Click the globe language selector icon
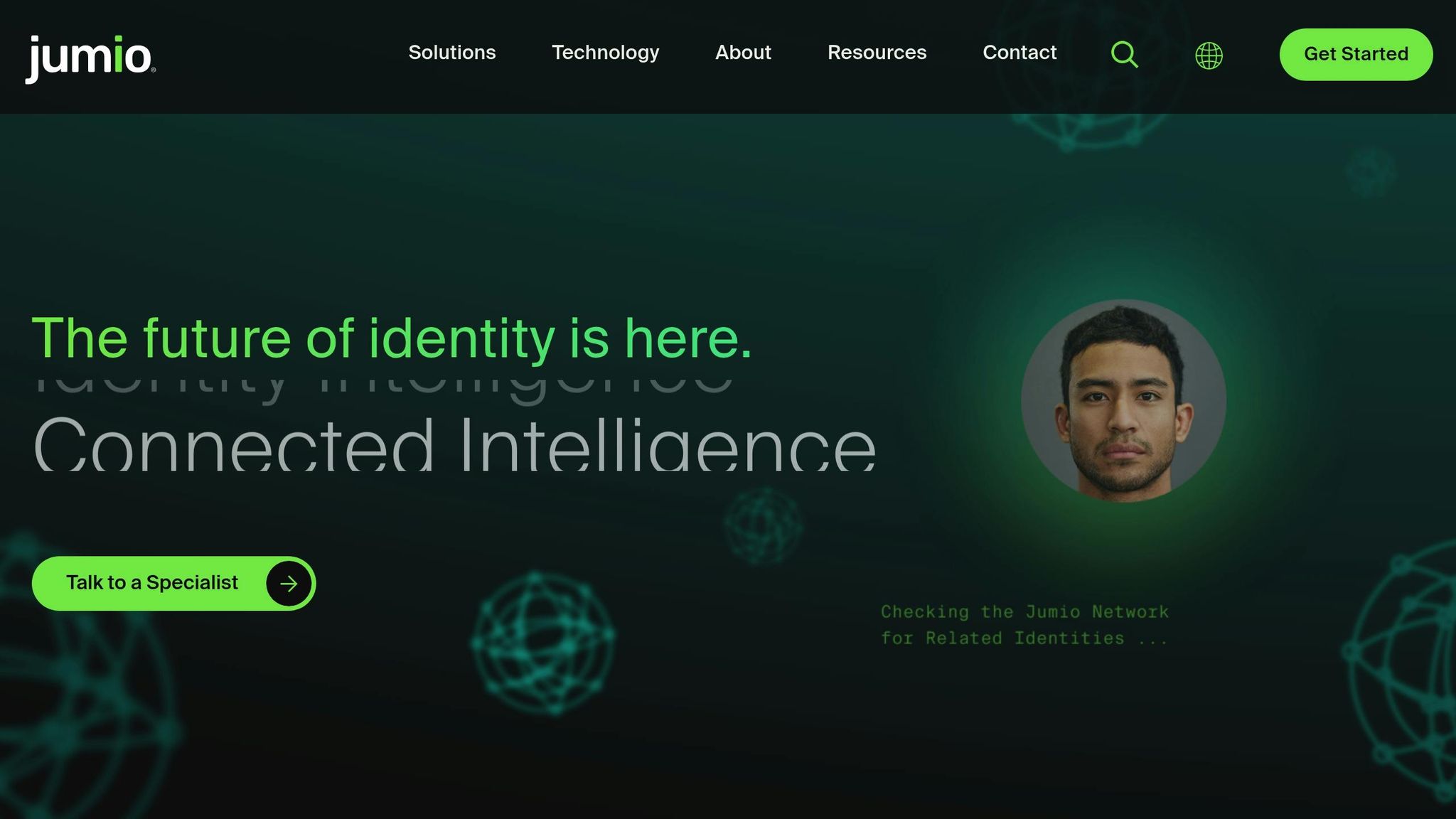The image size is (1456, 819). tap(1209, 55)
